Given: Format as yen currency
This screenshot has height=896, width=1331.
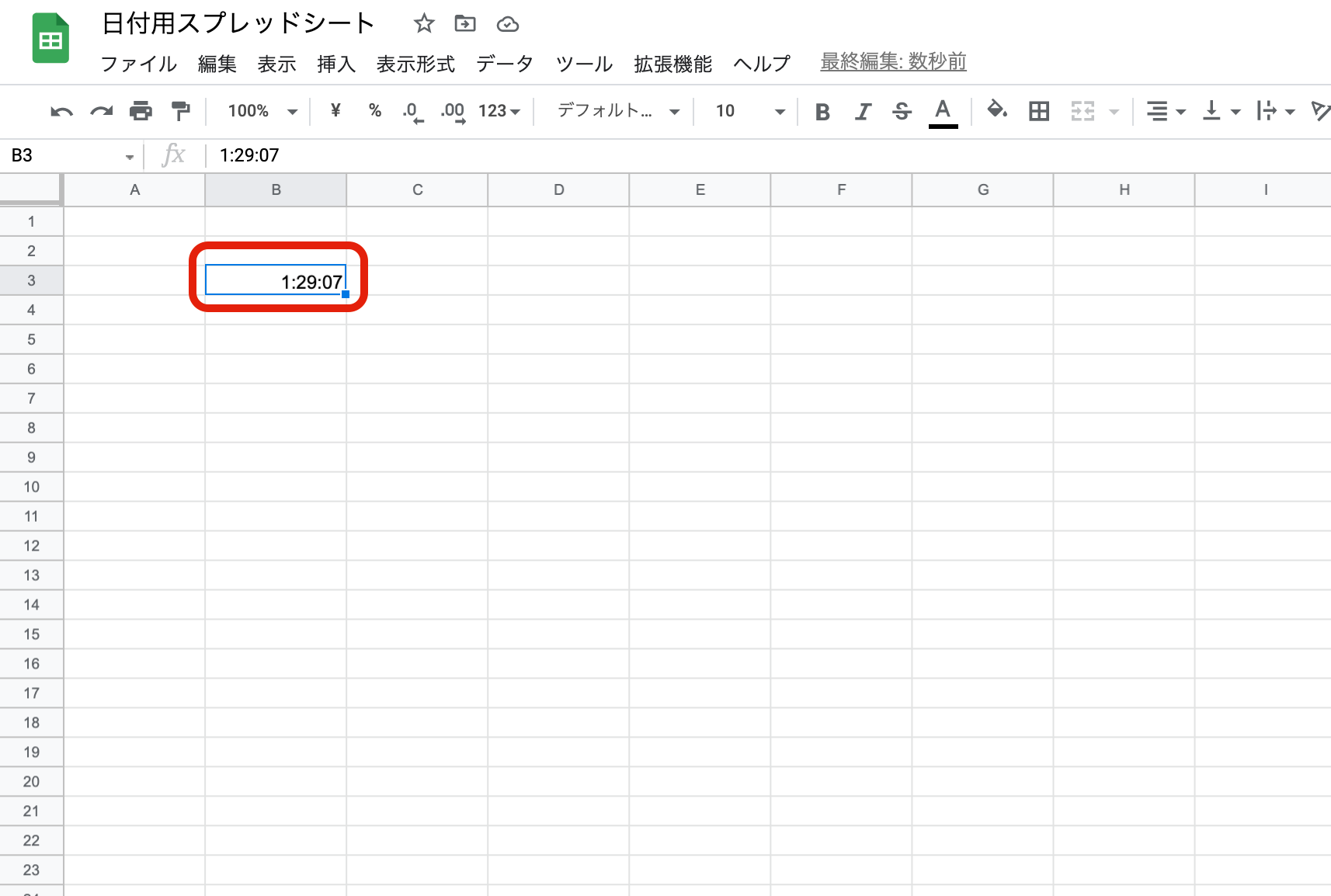Looking at the screenshot, I should tap(335, 111).
